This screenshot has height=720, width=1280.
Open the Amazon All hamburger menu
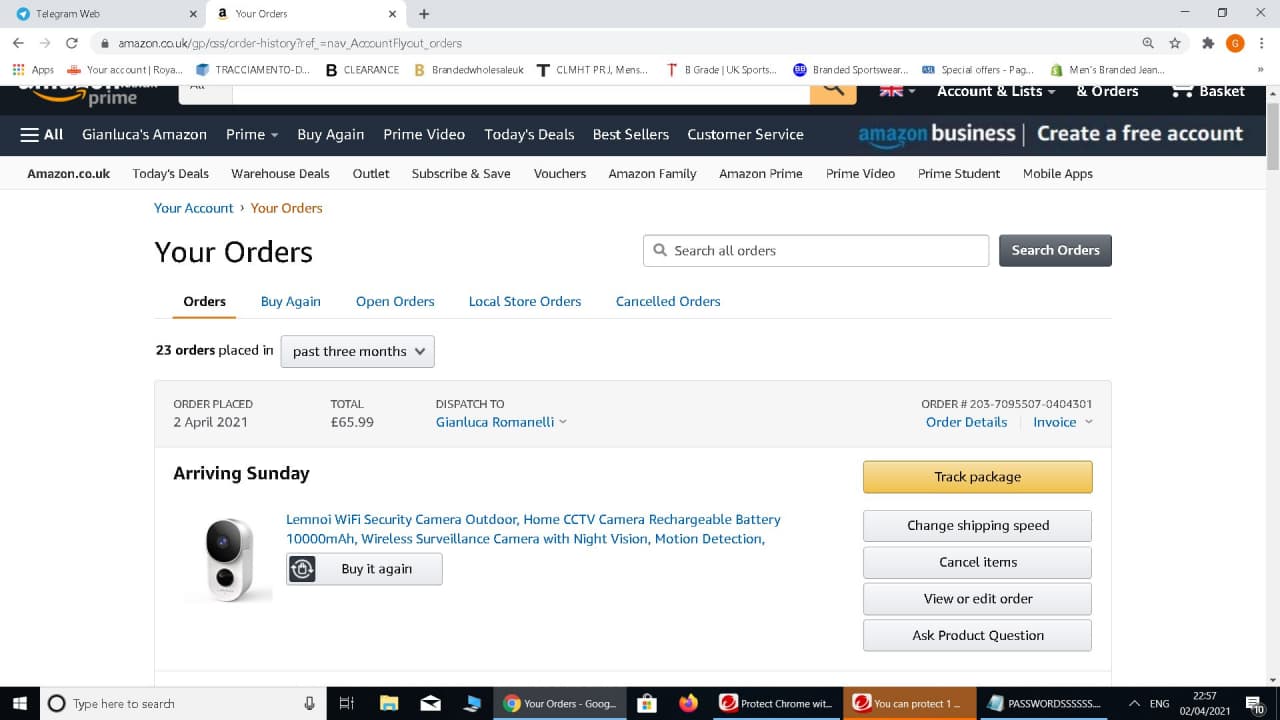(42, 134)
